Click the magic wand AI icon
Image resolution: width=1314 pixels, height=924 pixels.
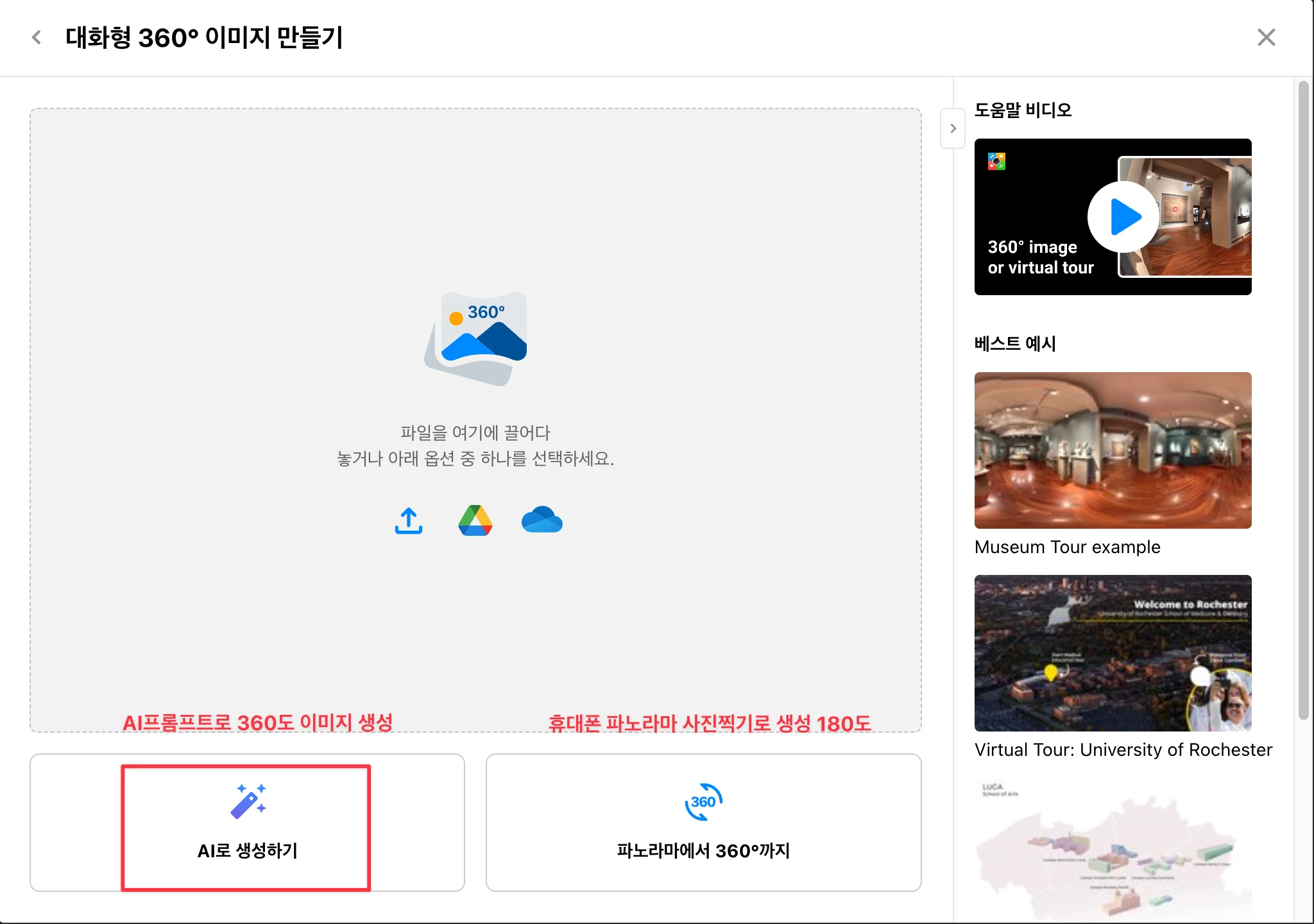point(248,801)
